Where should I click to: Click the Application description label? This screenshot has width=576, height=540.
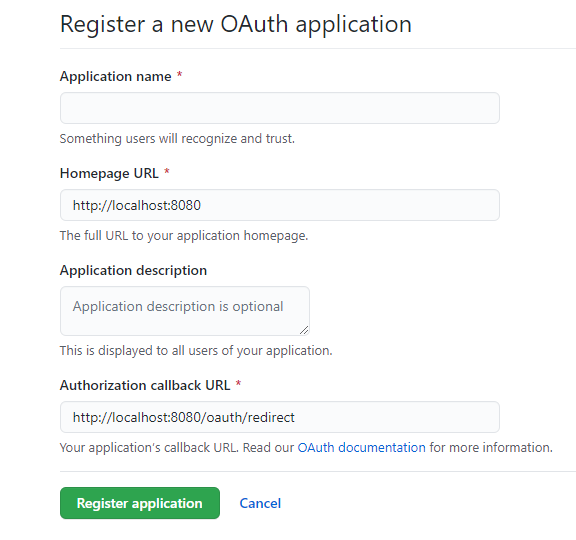coord(133,270)
